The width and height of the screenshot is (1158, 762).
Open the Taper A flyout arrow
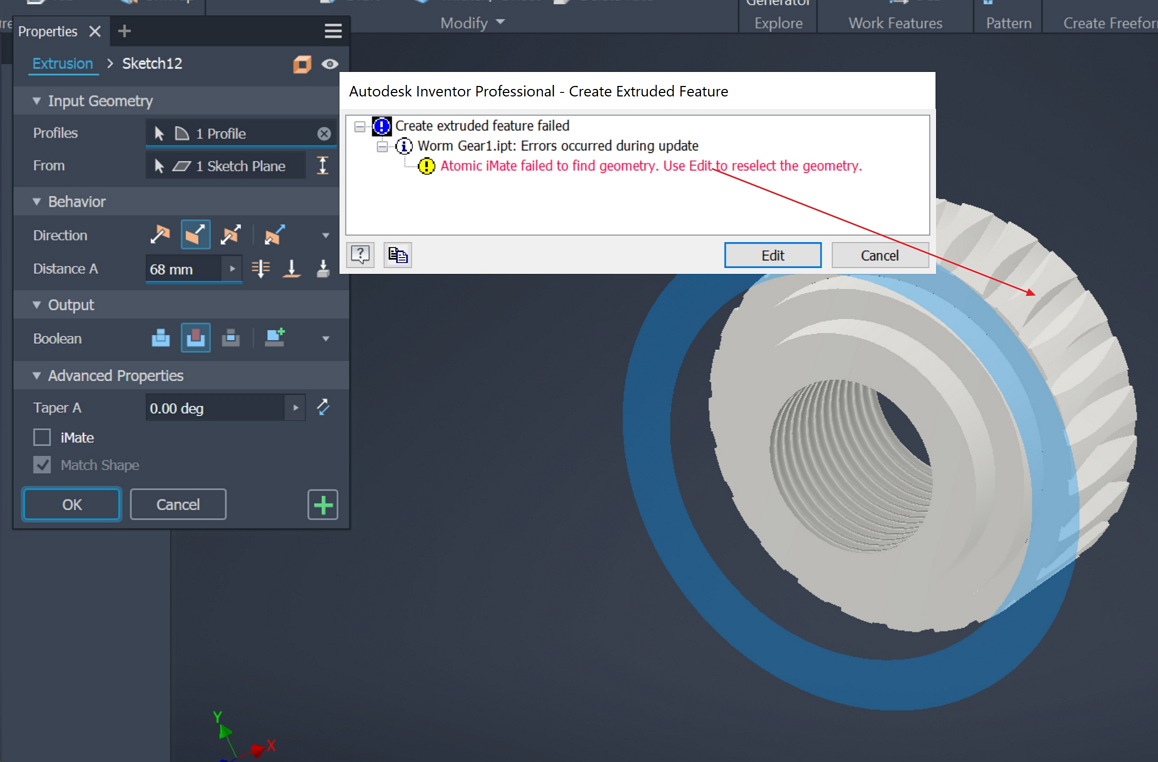295,408
